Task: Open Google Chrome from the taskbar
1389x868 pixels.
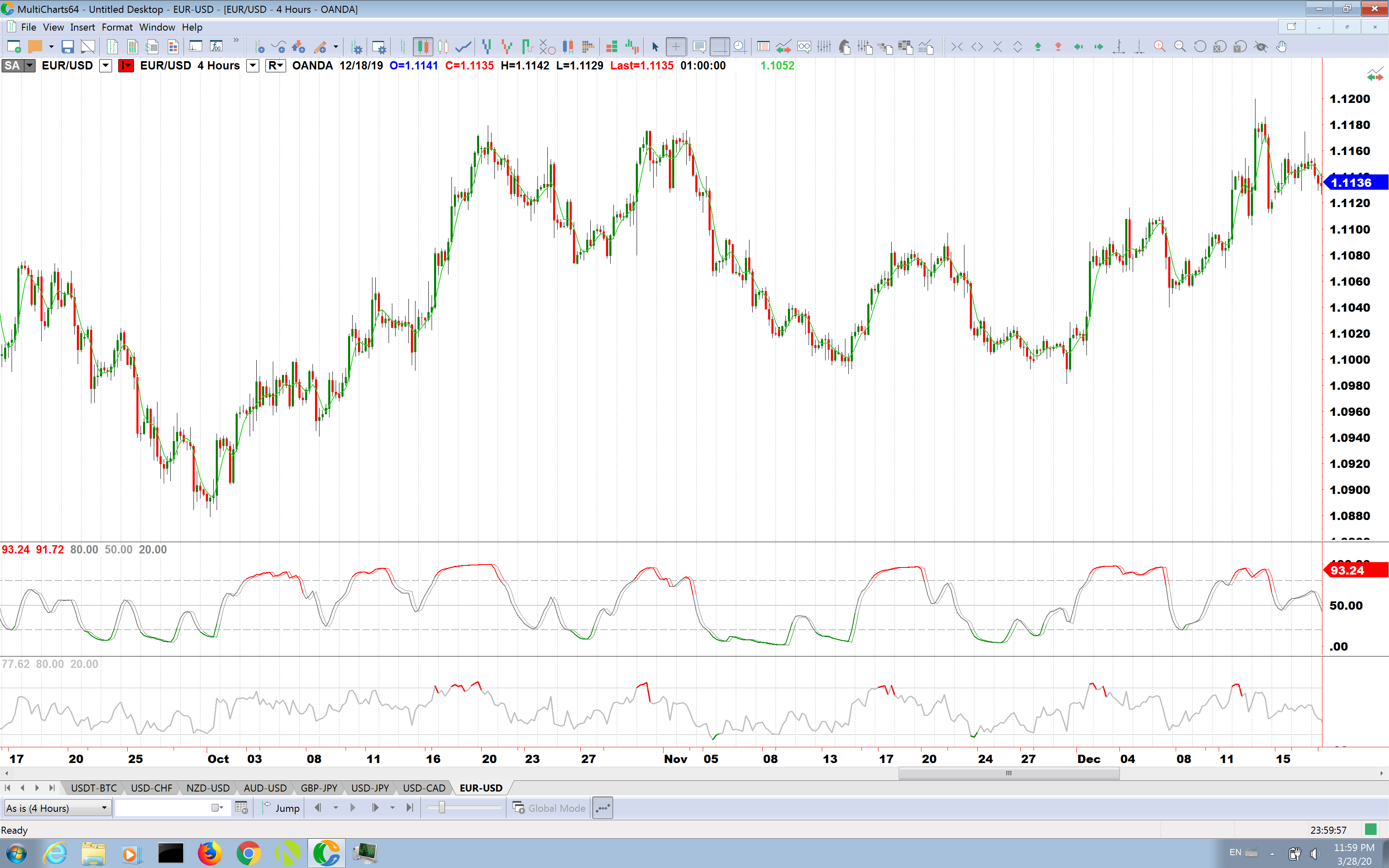Action: coord(248,854)
